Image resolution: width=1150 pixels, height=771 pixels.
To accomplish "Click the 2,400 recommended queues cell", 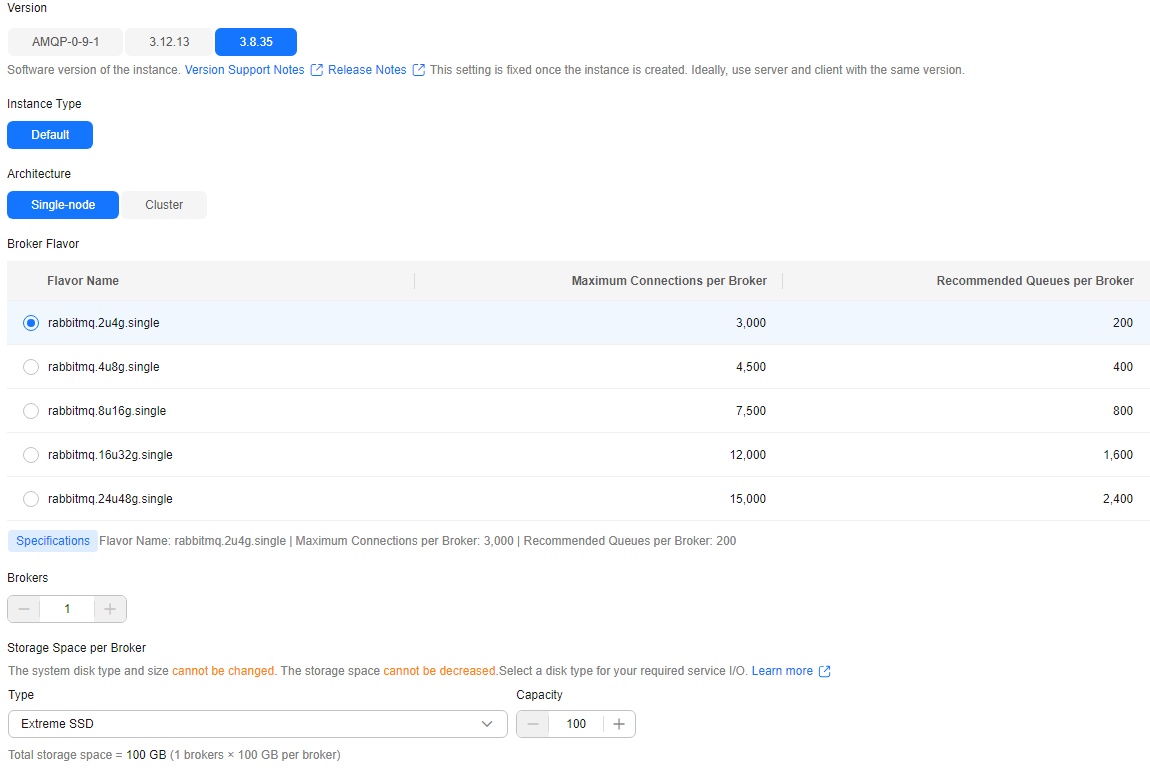I will [x=1118, y=499].
